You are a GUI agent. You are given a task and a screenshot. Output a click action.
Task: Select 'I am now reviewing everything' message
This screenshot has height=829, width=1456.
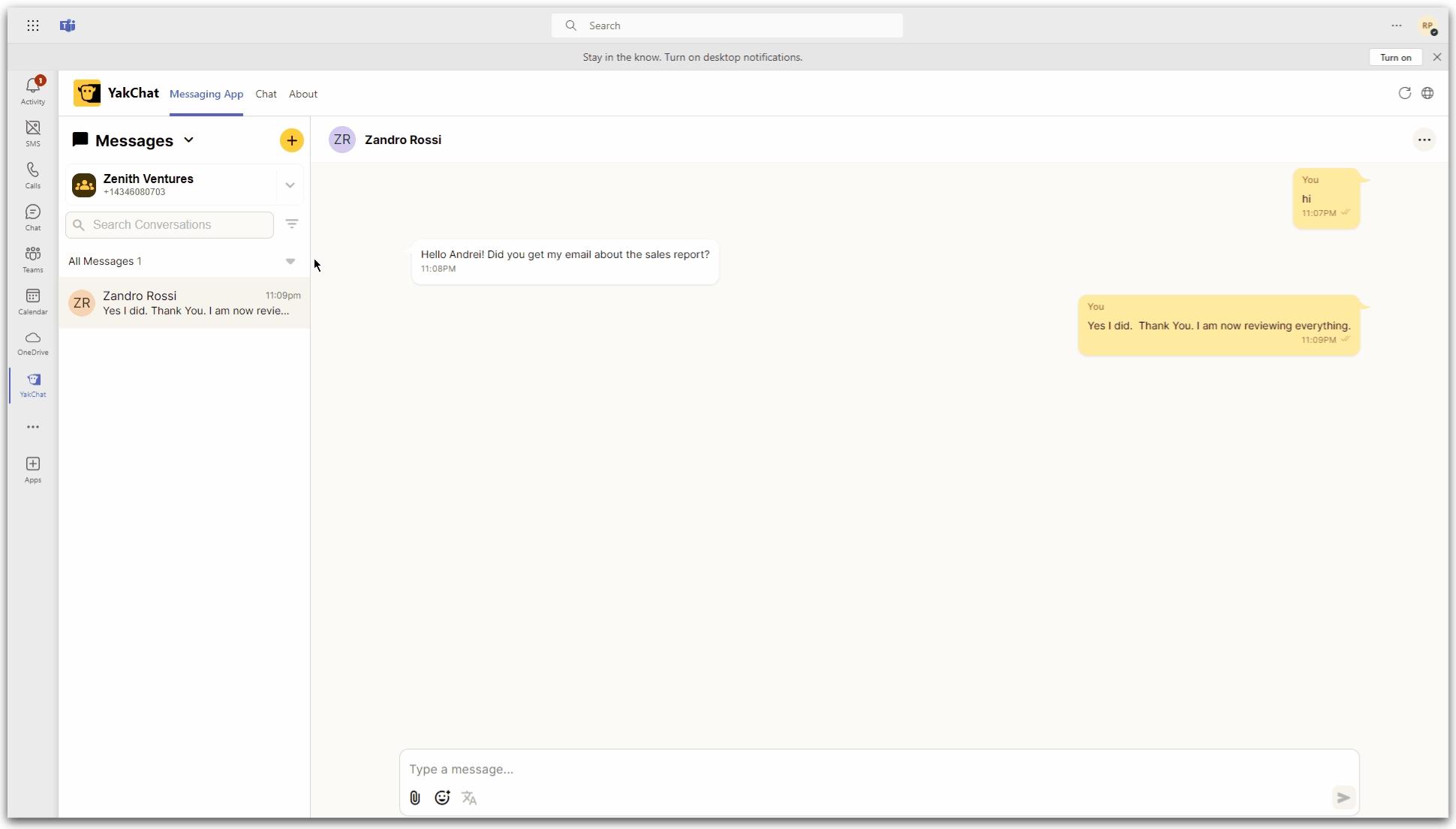tap(1219, 325)
